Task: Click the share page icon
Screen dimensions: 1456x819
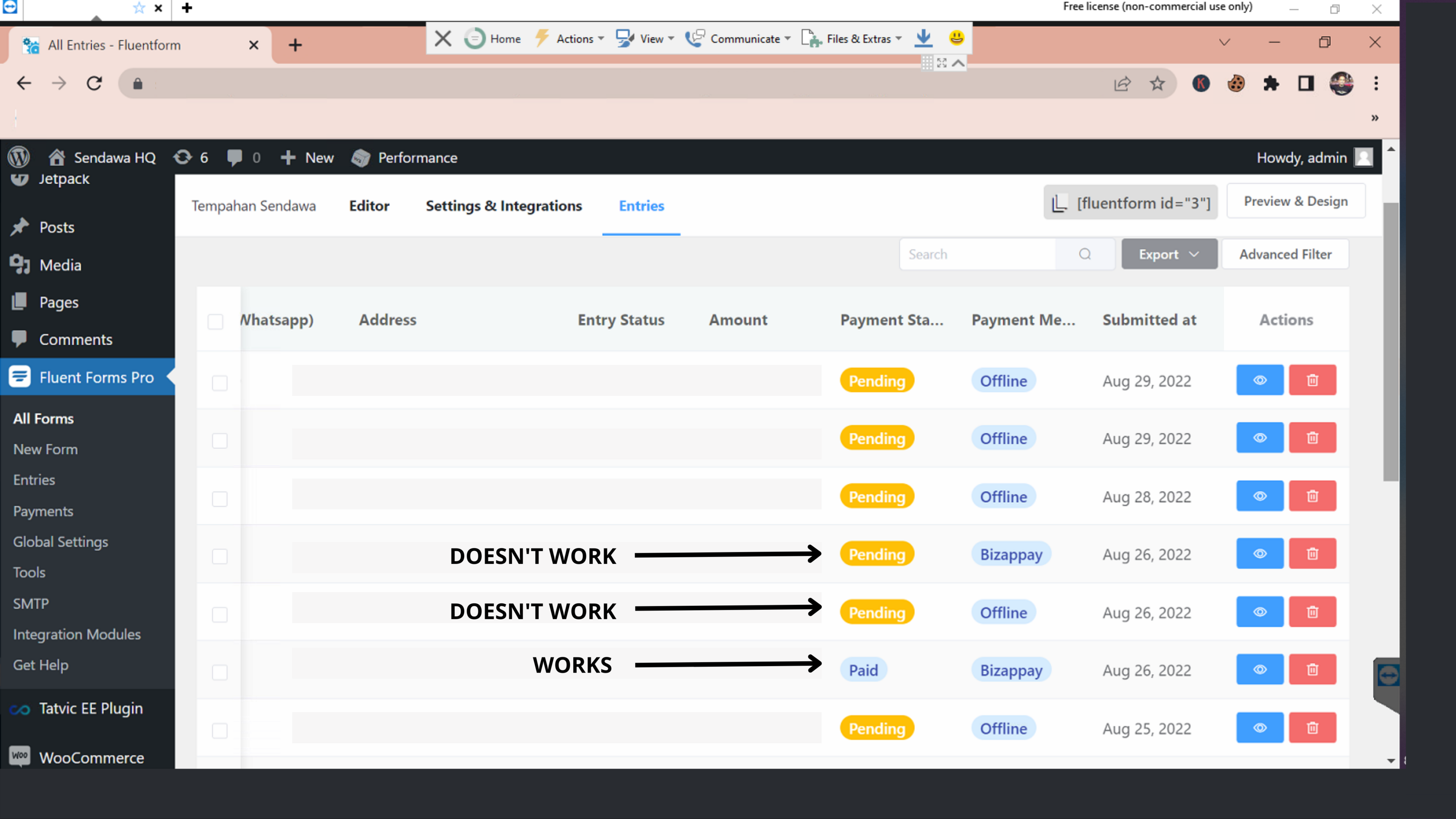Action: pyautogui.click(x=1122, y=84)
